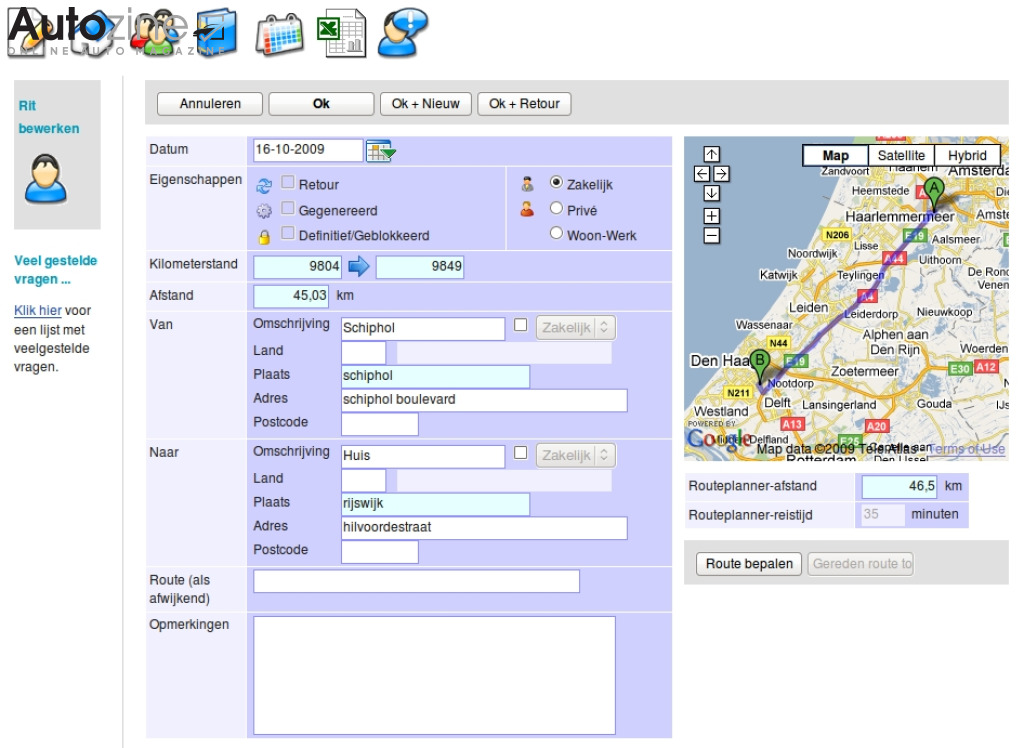This screenshot has height=748, width=1024.
Task: Click the blue arrow between kilometer readings
Action: tap(359, 265)
